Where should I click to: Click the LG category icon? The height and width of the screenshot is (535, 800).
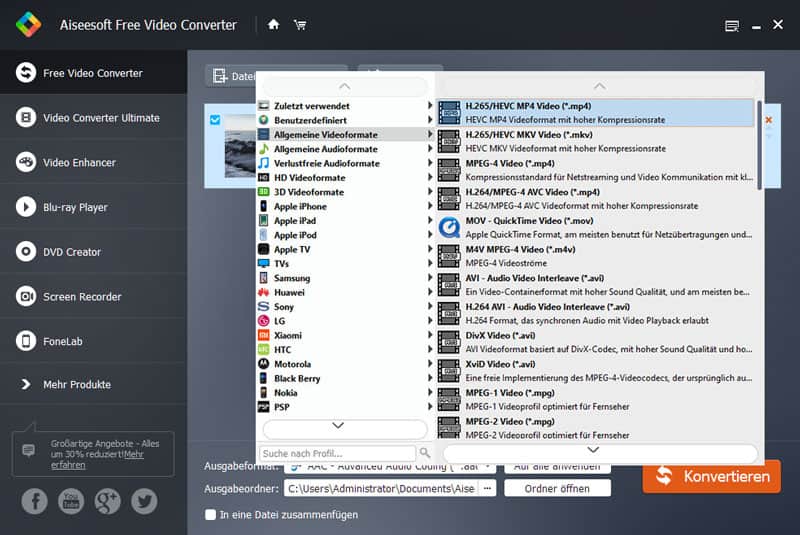(x=263, y=321)
